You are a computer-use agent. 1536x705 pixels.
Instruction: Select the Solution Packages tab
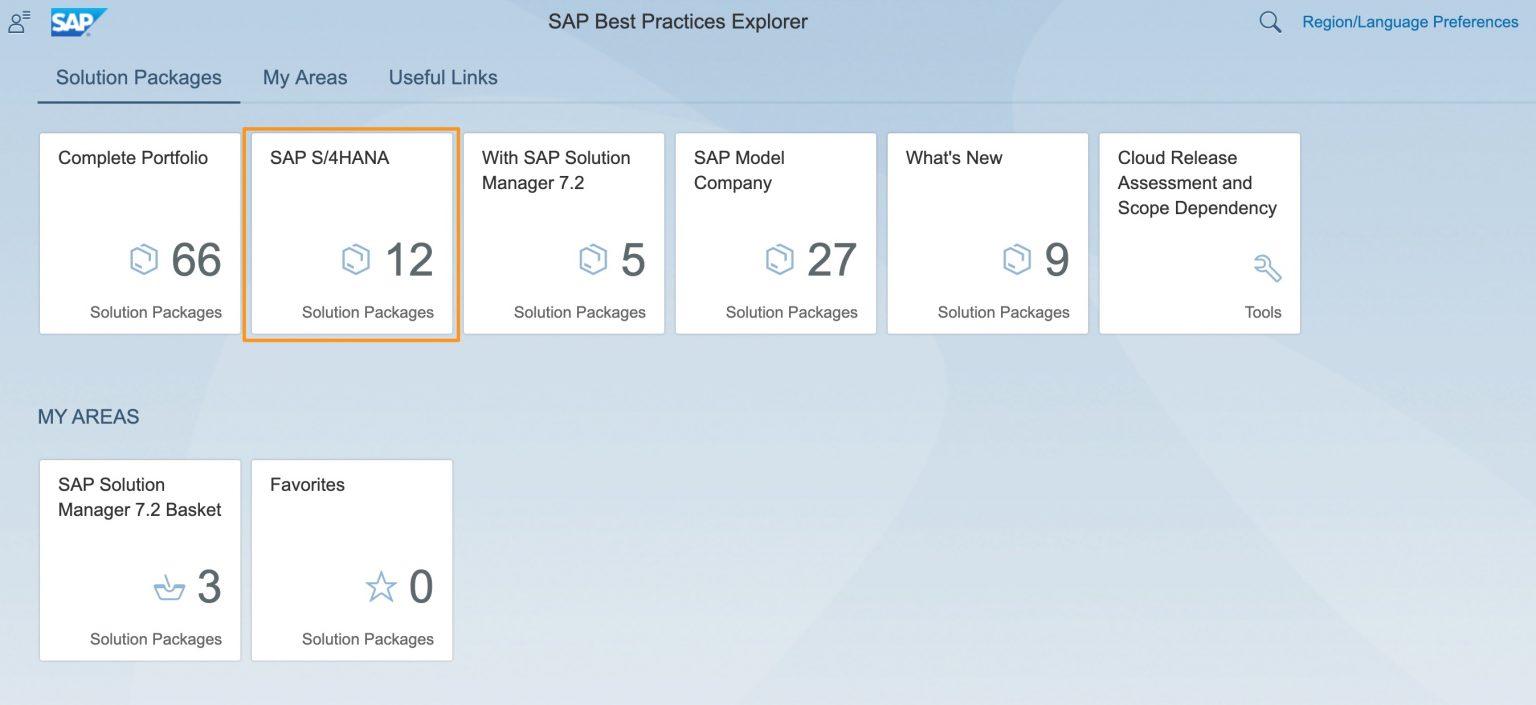pos(137,77)
